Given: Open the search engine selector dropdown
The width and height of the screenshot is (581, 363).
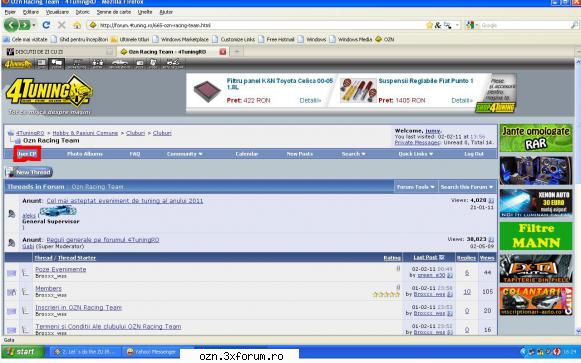Looking at the screenshot, I should pos(471,25).
